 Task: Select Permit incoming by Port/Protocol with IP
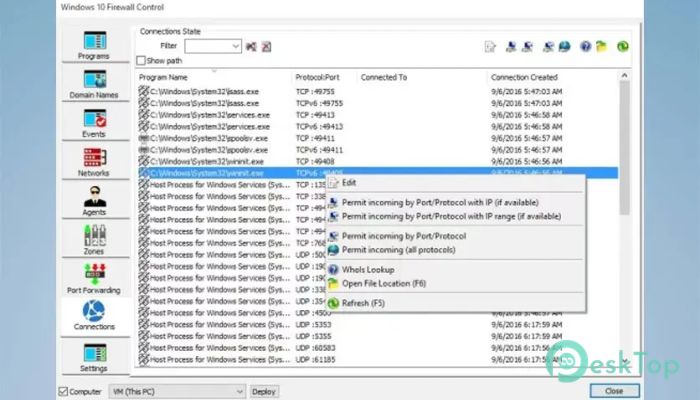455,203
